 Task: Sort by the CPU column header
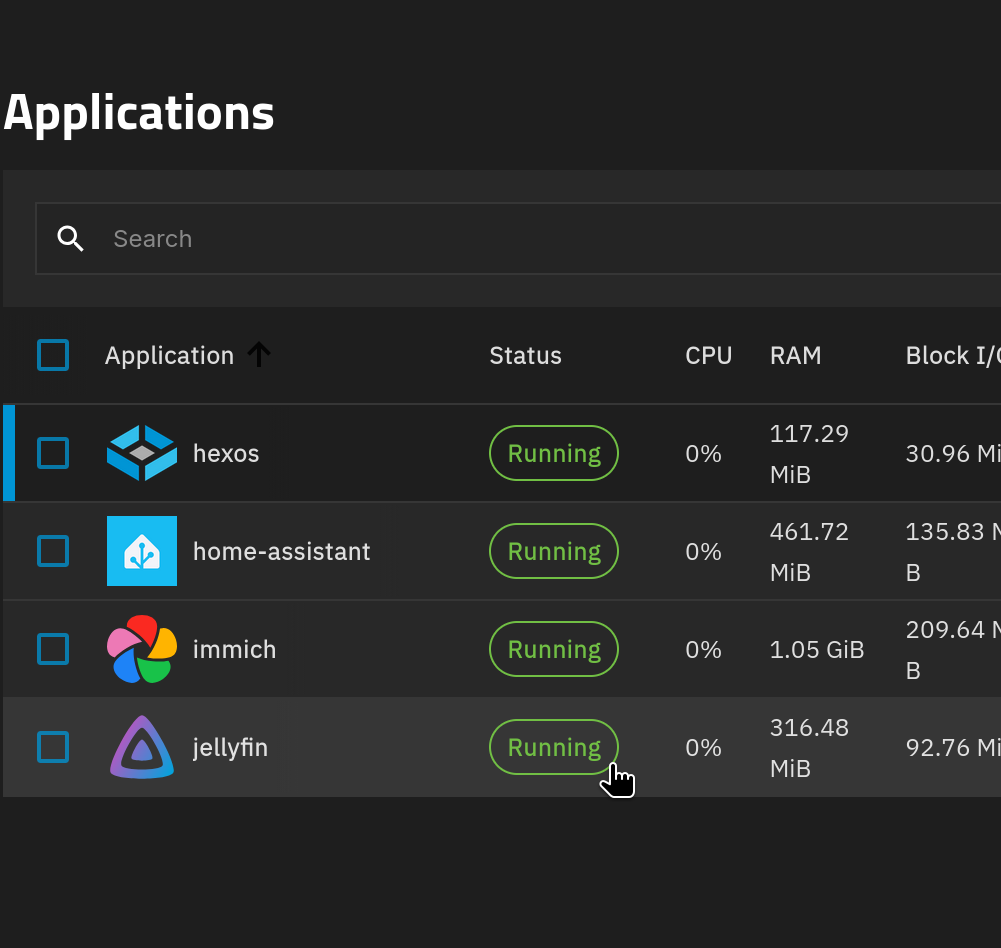click(x=709, y=356)
